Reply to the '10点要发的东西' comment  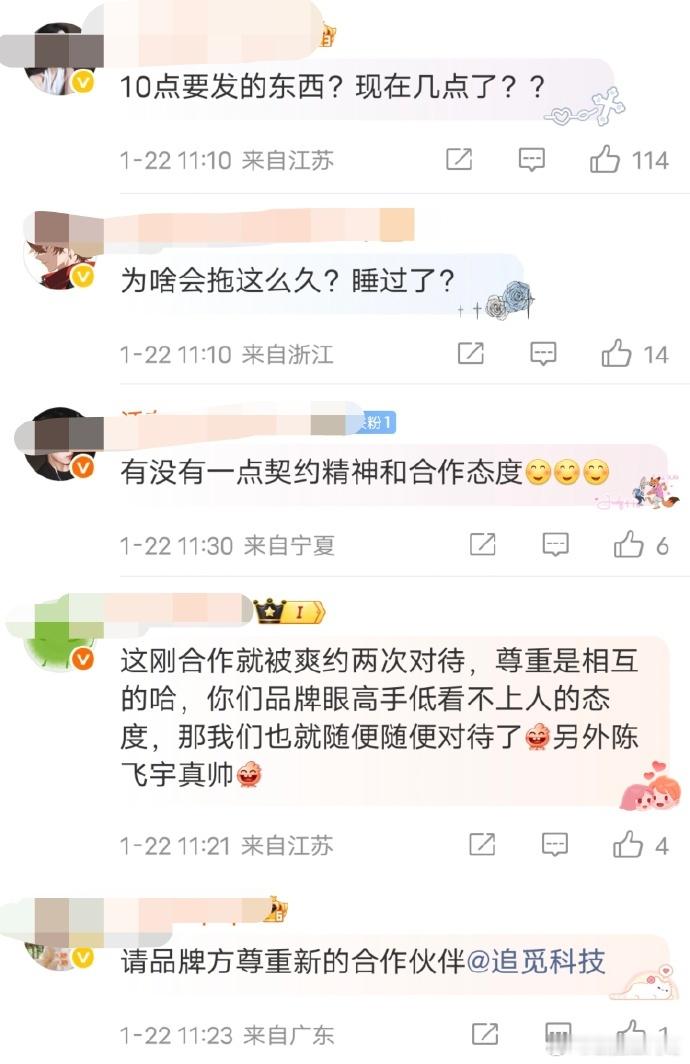pyautogui.click(x=531, y=160)
